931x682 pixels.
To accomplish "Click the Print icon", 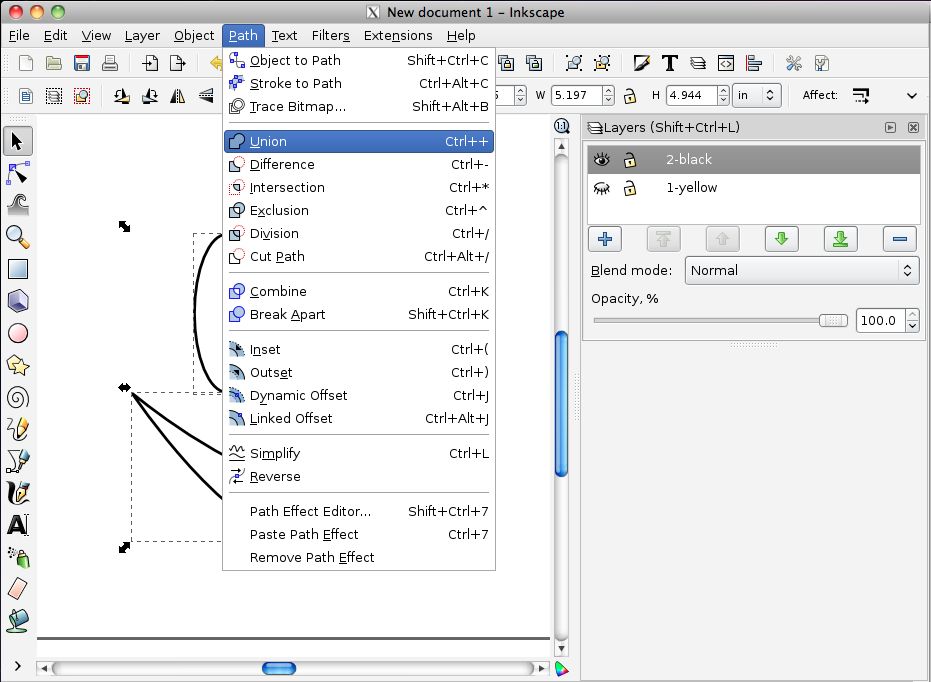I will pyautogui.click(x=110, y=63).
